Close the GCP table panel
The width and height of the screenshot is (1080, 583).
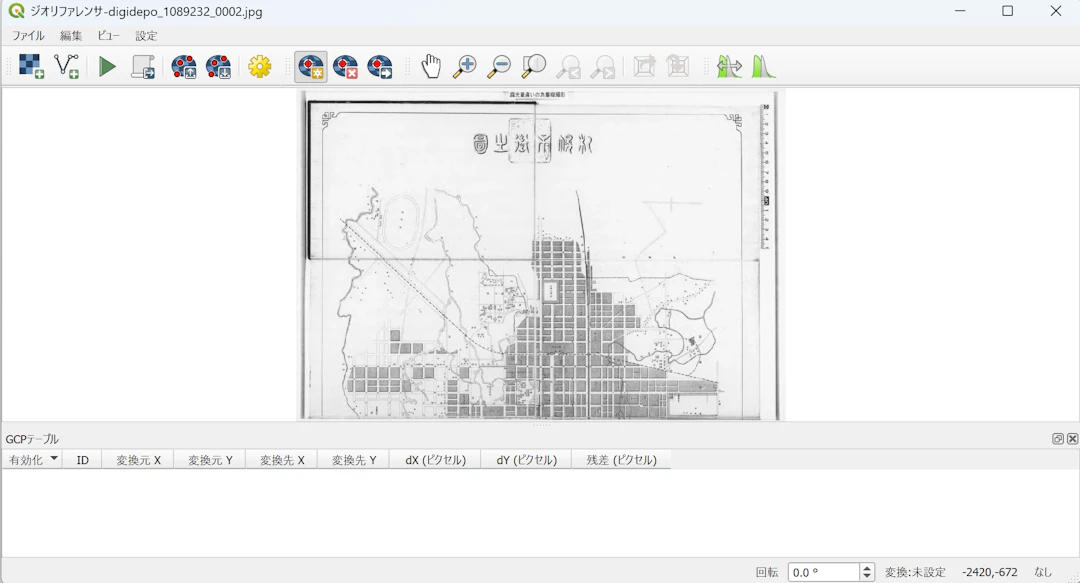click(x=1072, y=438)
